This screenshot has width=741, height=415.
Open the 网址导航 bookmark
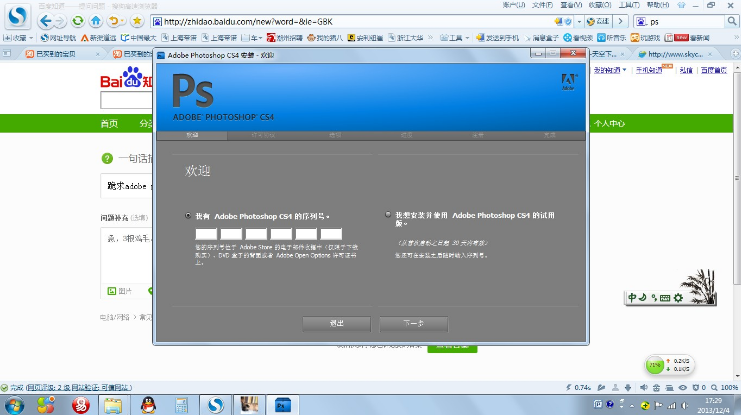click(x=58, y=37)
